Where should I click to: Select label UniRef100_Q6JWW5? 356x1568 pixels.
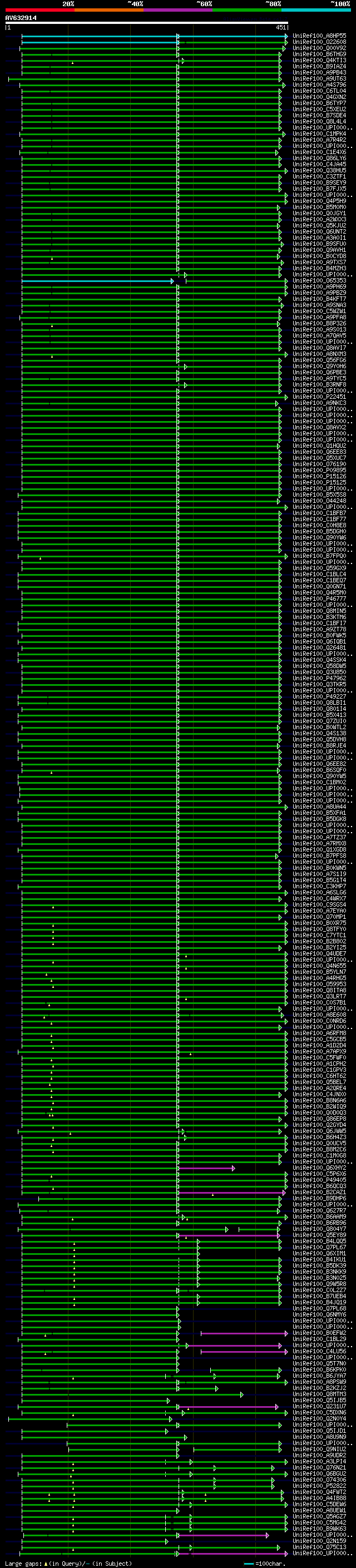point(319,1131)
